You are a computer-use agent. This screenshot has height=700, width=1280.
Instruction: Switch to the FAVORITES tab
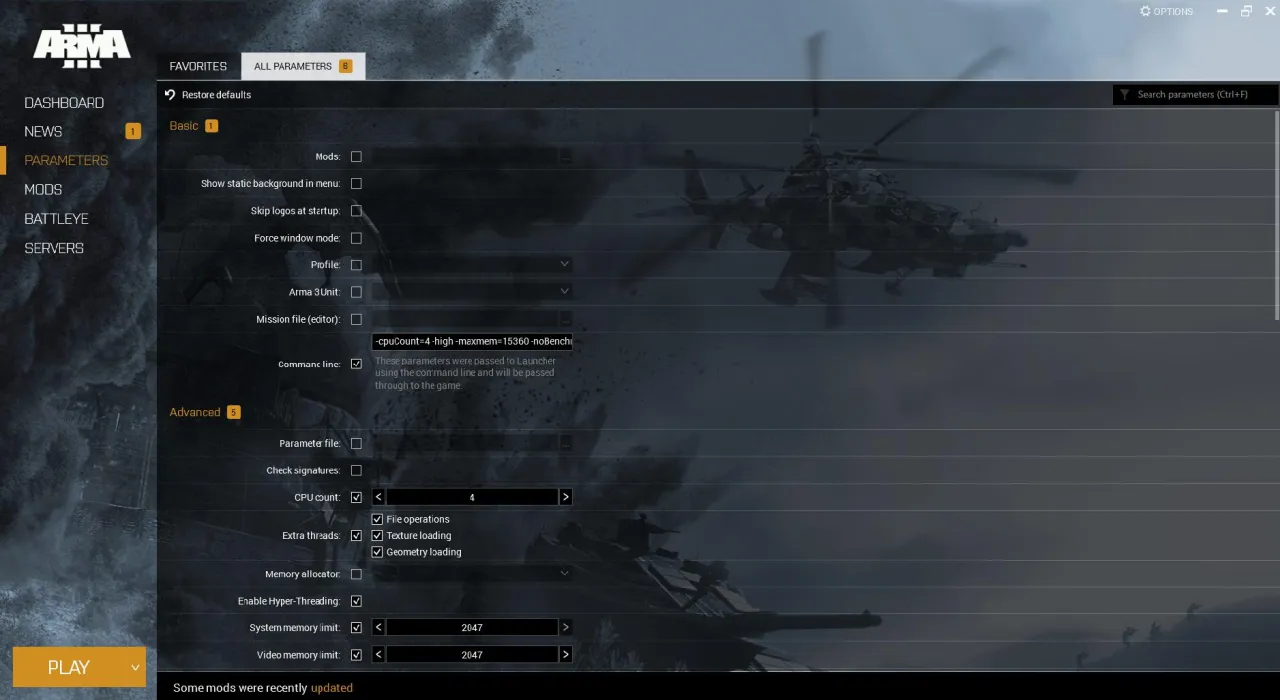point(198,65)
